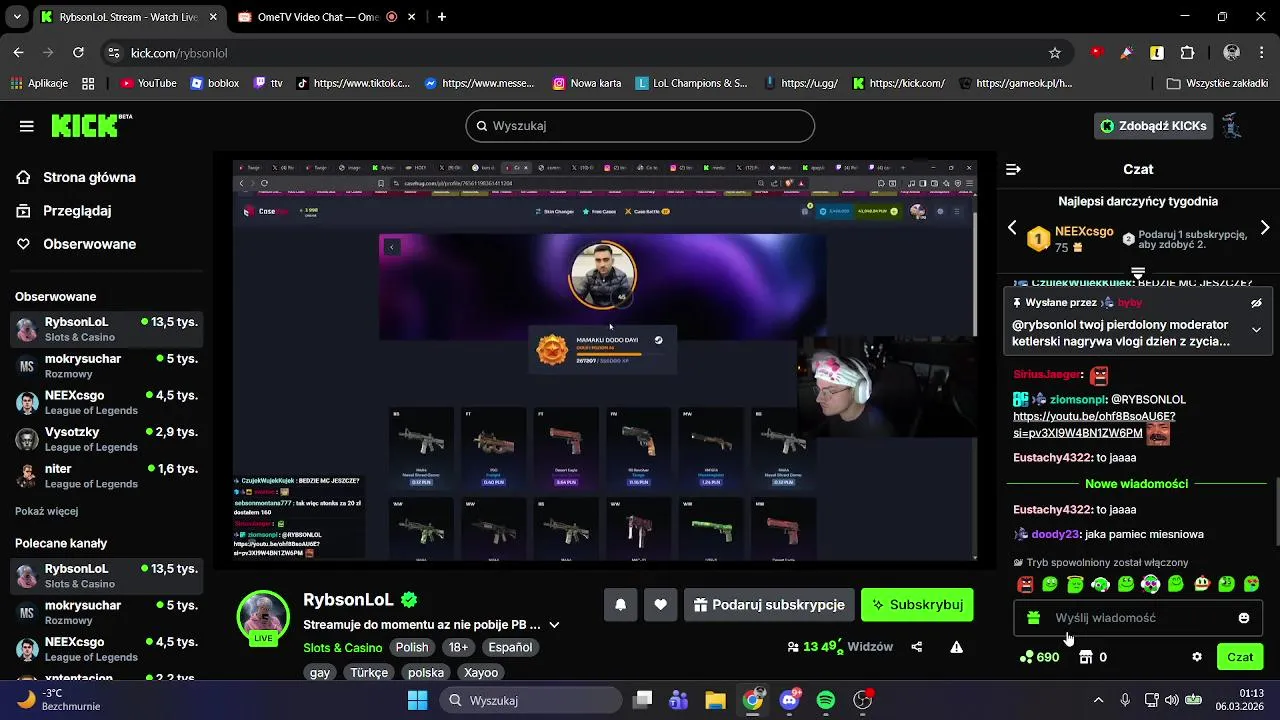The width and height of the screenshot is (1280, 720).
Task: Open YouTube bookmark
Action: coord(148,84)
